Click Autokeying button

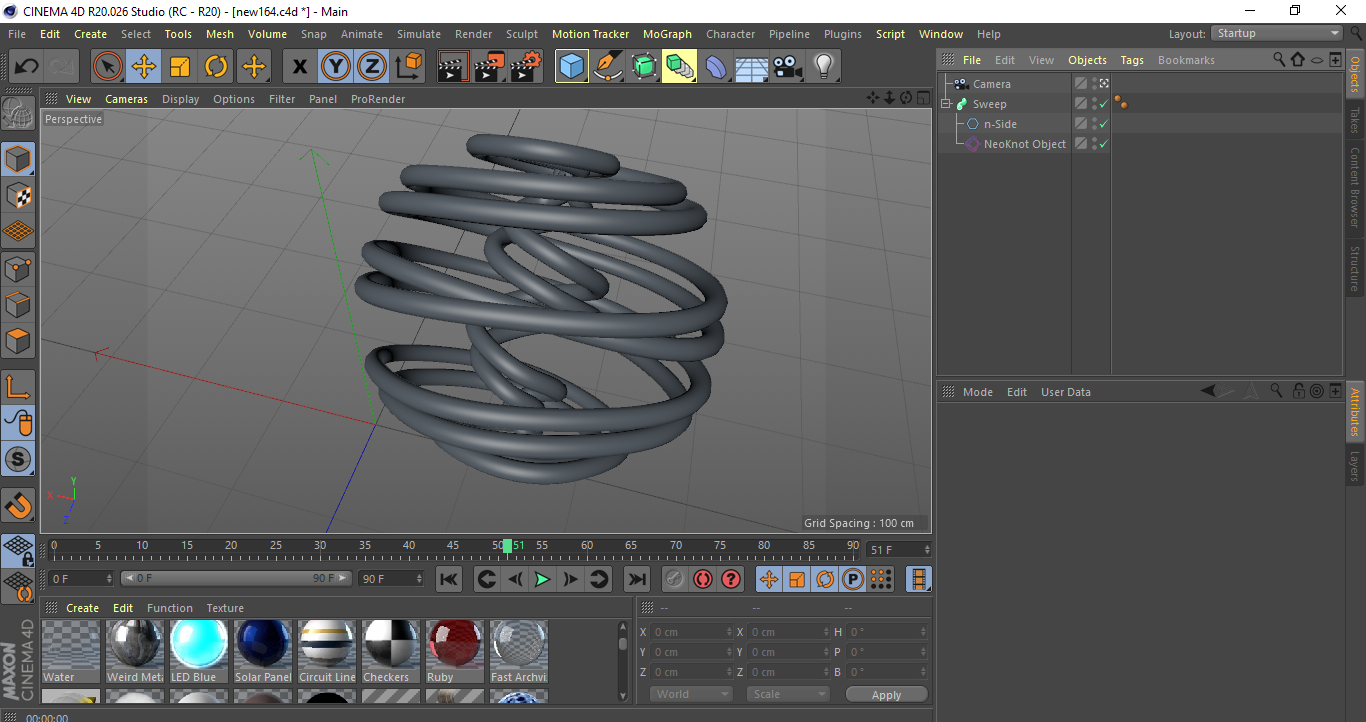(703, 579)
